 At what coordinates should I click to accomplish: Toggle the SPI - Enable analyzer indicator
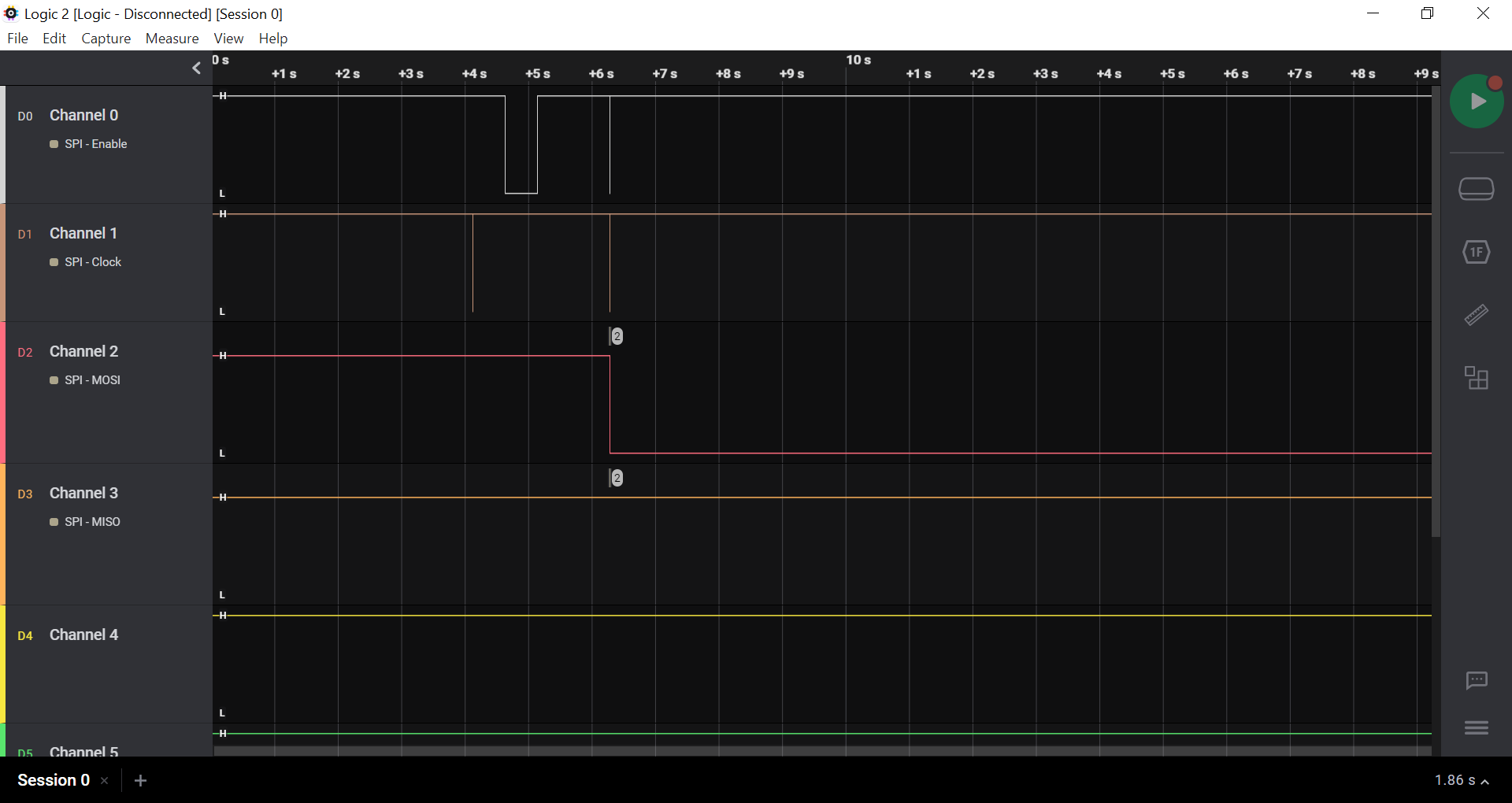(x=54, y=144)
